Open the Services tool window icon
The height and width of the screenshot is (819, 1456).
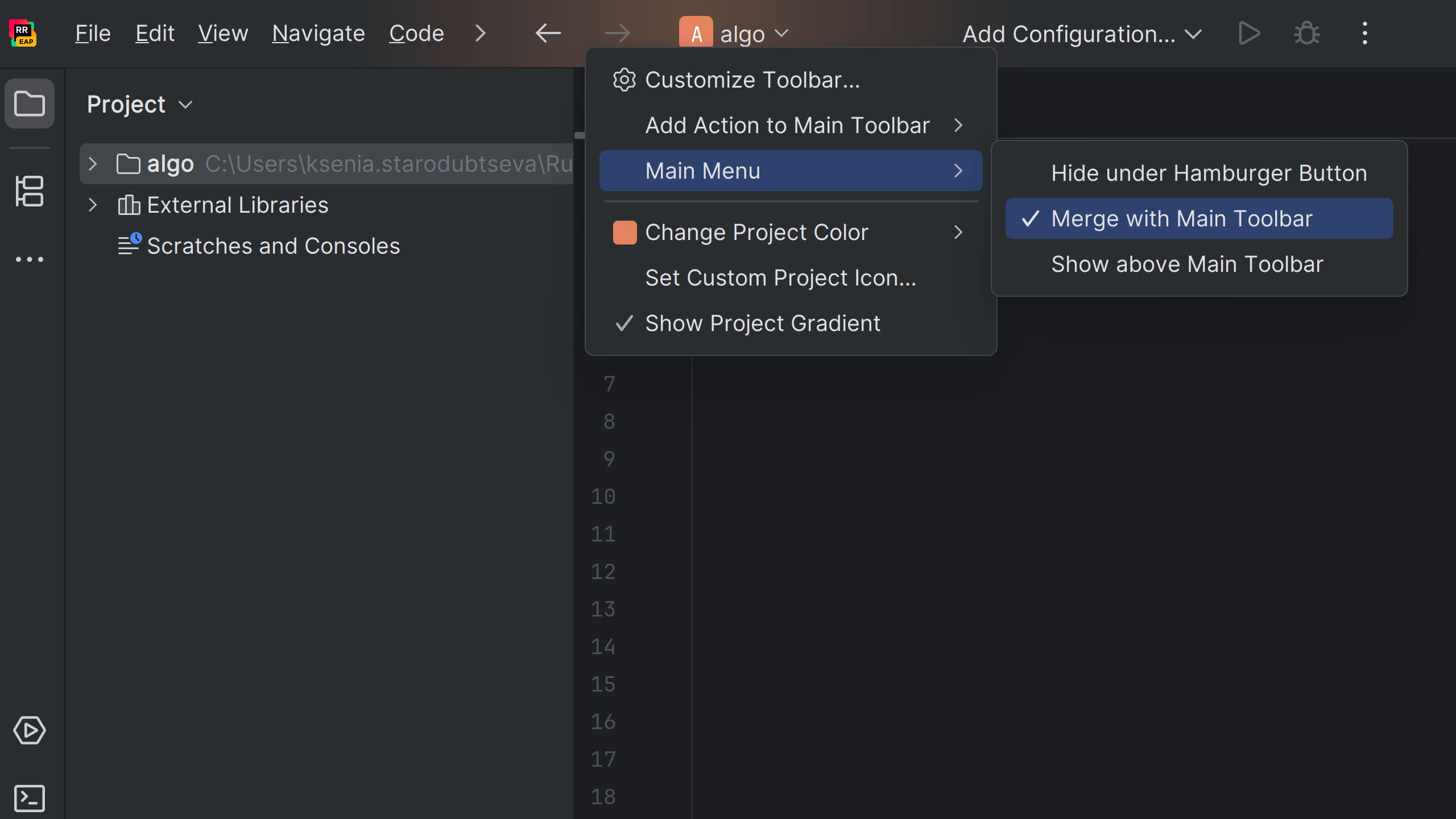[30, 730]
